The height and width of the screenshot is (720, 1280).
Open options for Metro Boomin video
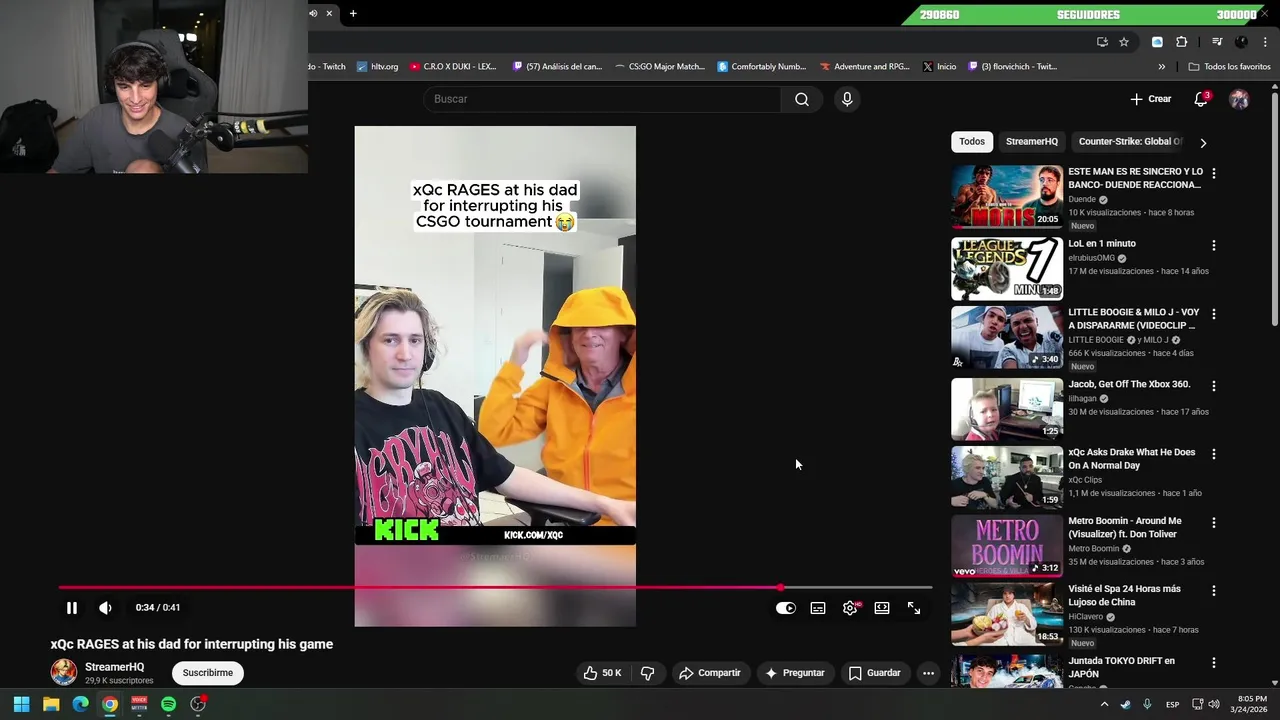click(x=1214, y=523)
